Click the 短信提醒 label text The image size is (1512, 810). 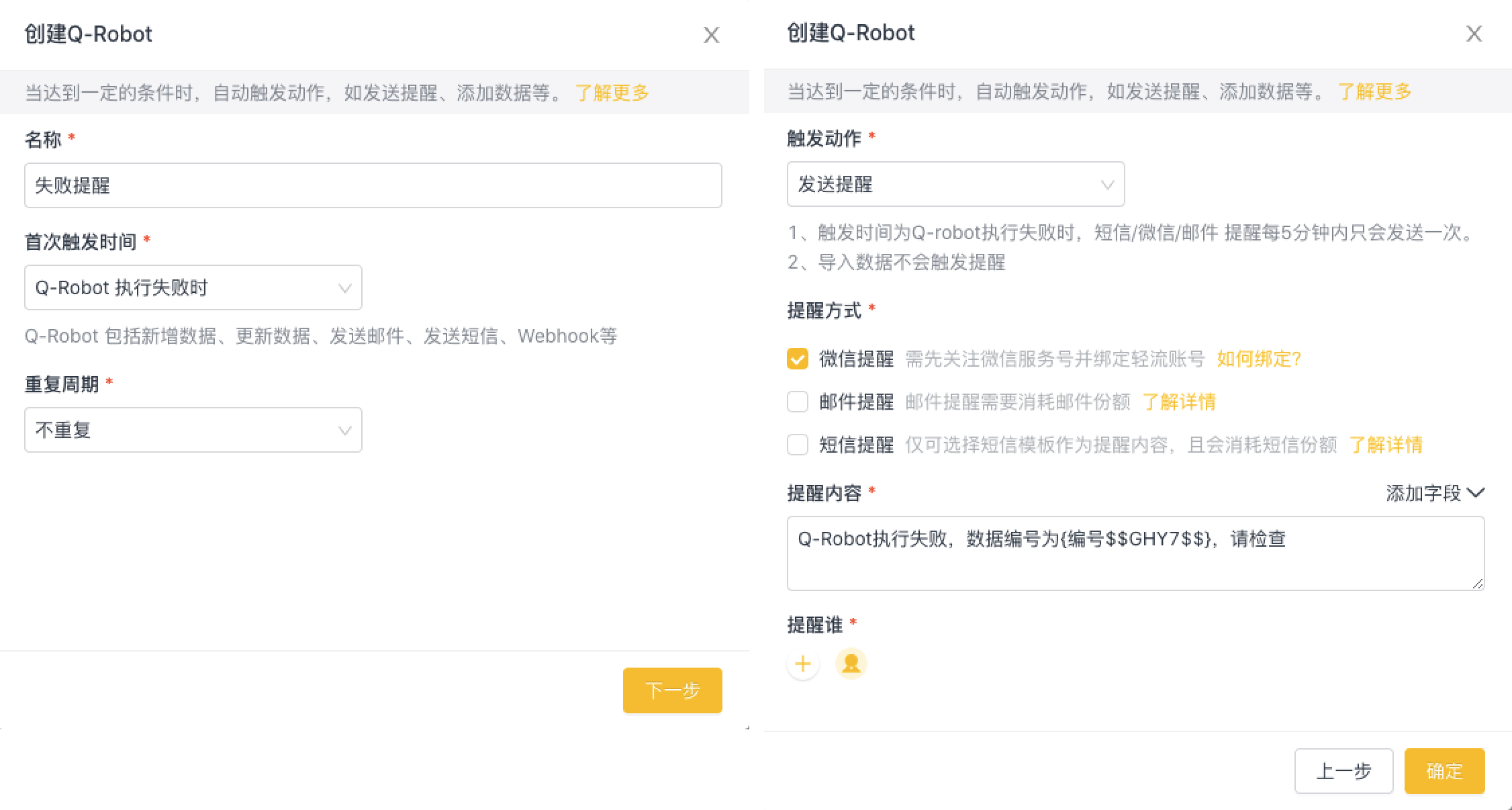[856, 445]
